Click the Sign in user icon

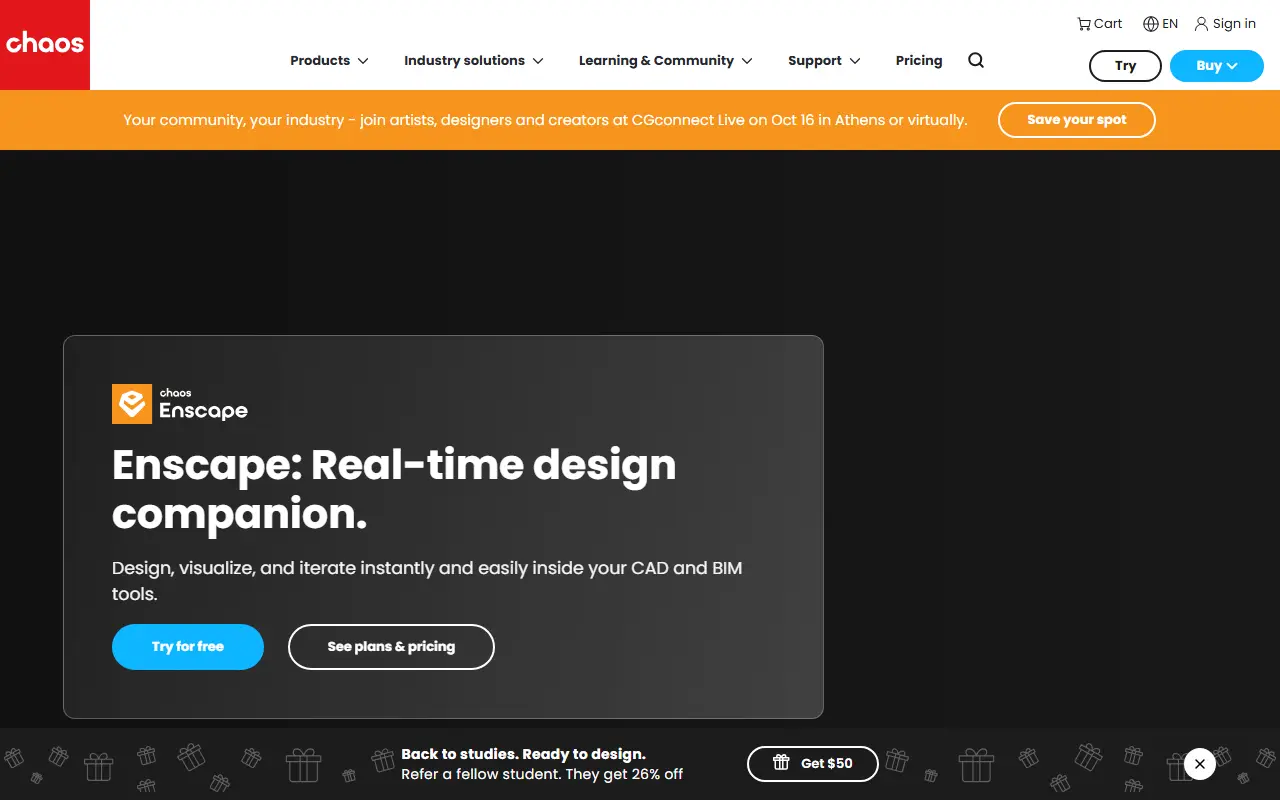coord(1202,23)
